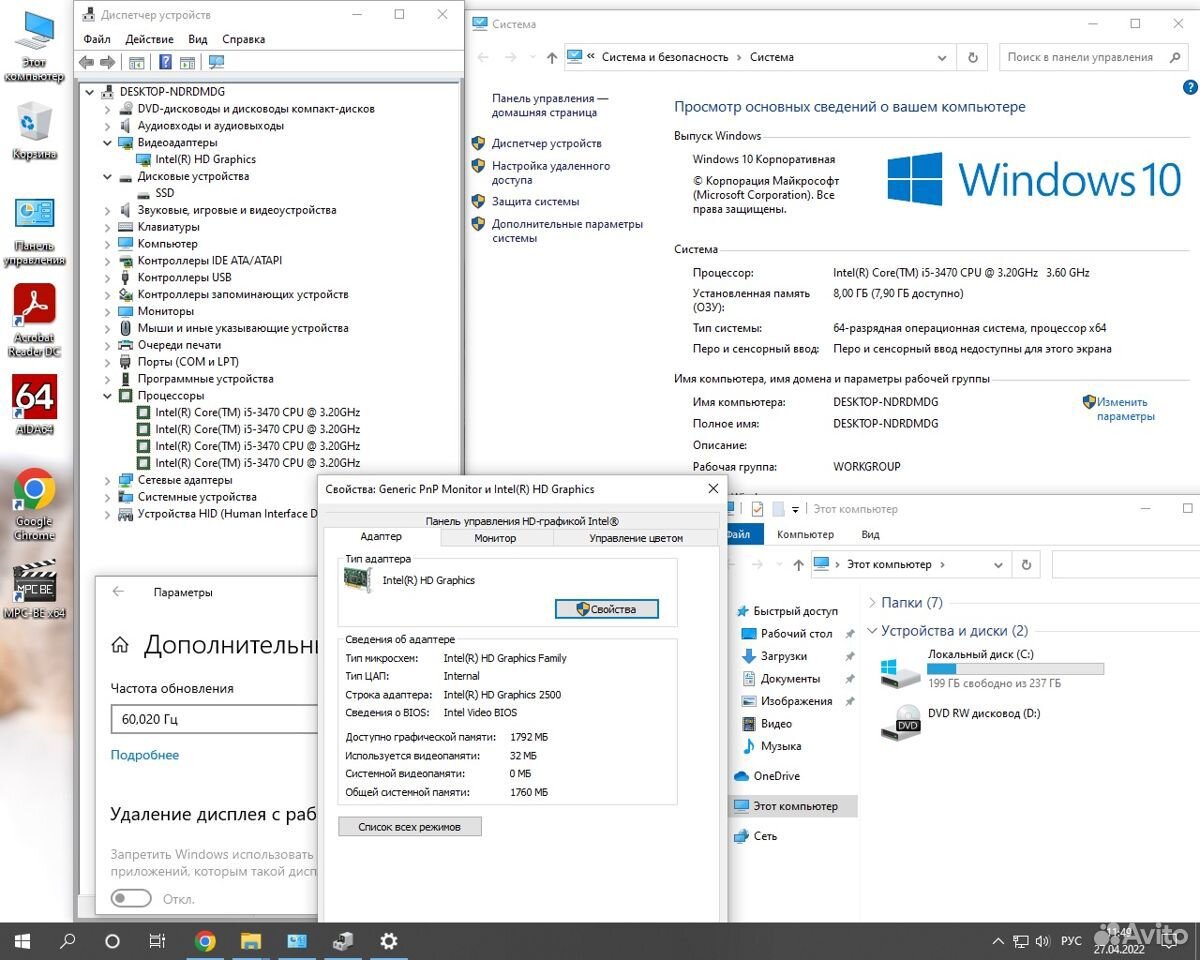Open Панель управления HD-графикой Intel tab
Image resolution: width=1200 pixels, height=960 pixels.
click(x=522, y=521)
